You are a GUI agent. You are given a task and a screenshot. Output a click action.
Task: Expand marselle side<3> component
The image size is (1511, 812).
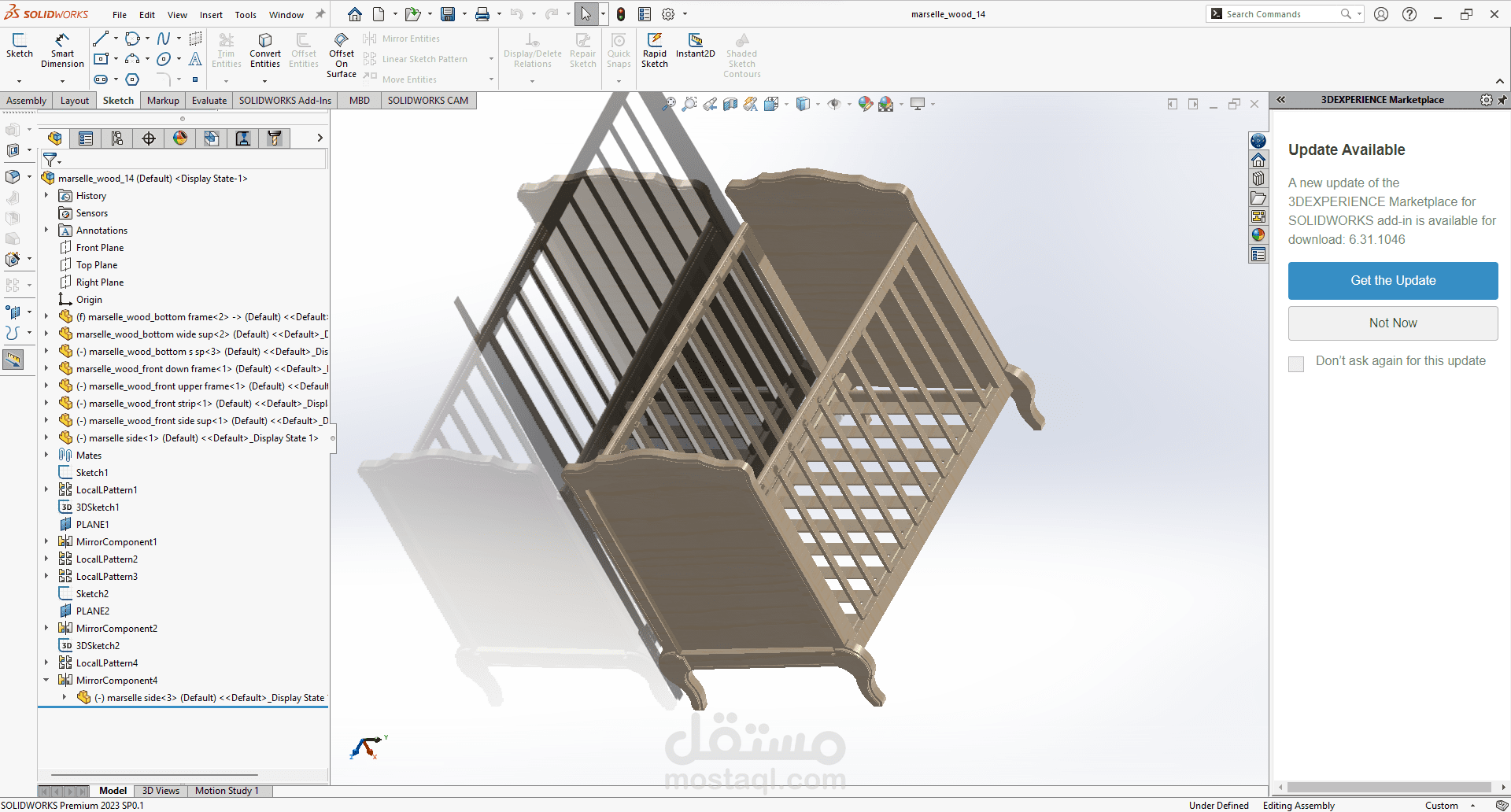[65, 698]
